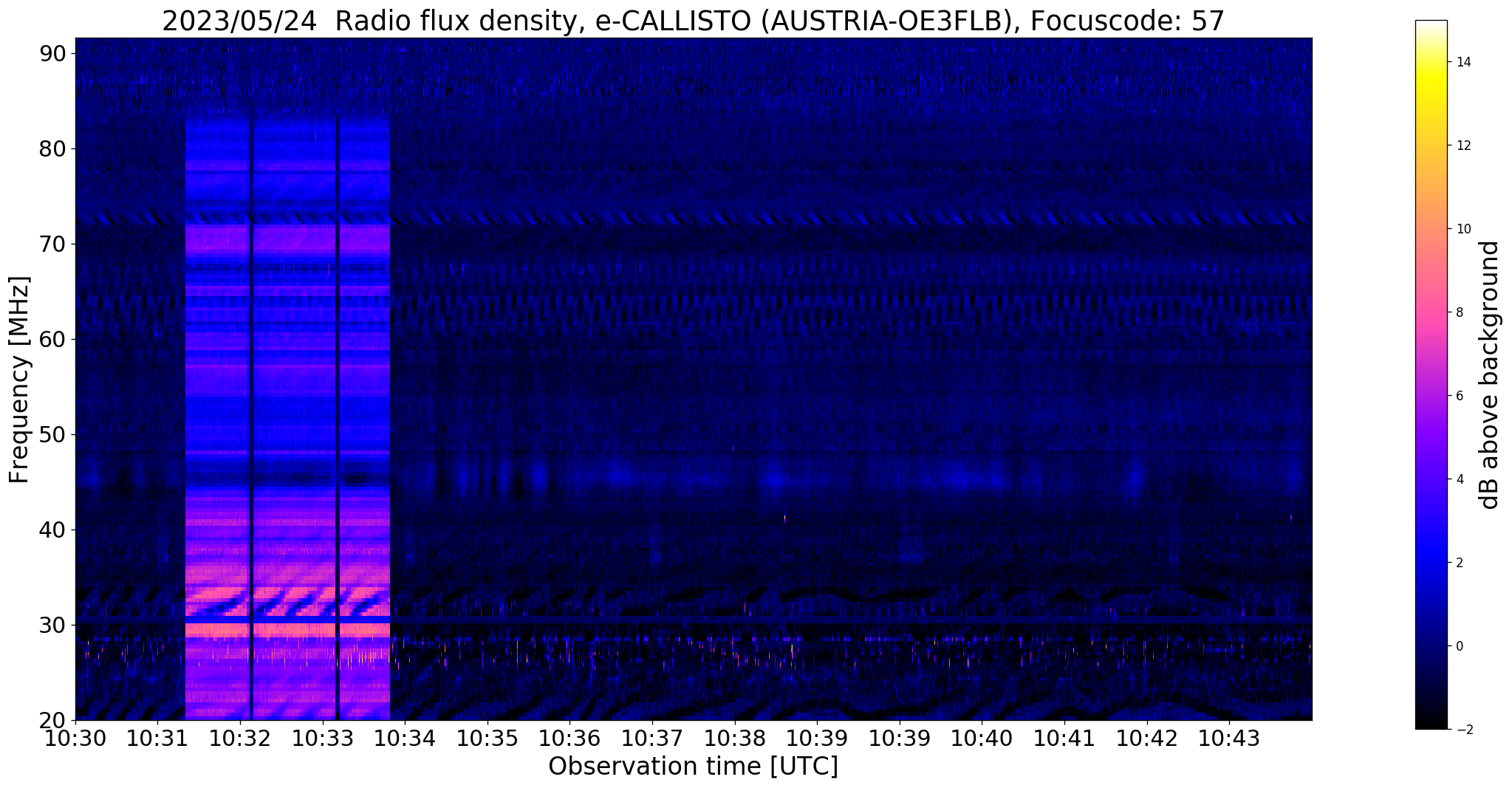The width and height of the screenshot is (1512, 788).
Task: Select the 10:33 time tick label
Action: [x=322, y=738]
